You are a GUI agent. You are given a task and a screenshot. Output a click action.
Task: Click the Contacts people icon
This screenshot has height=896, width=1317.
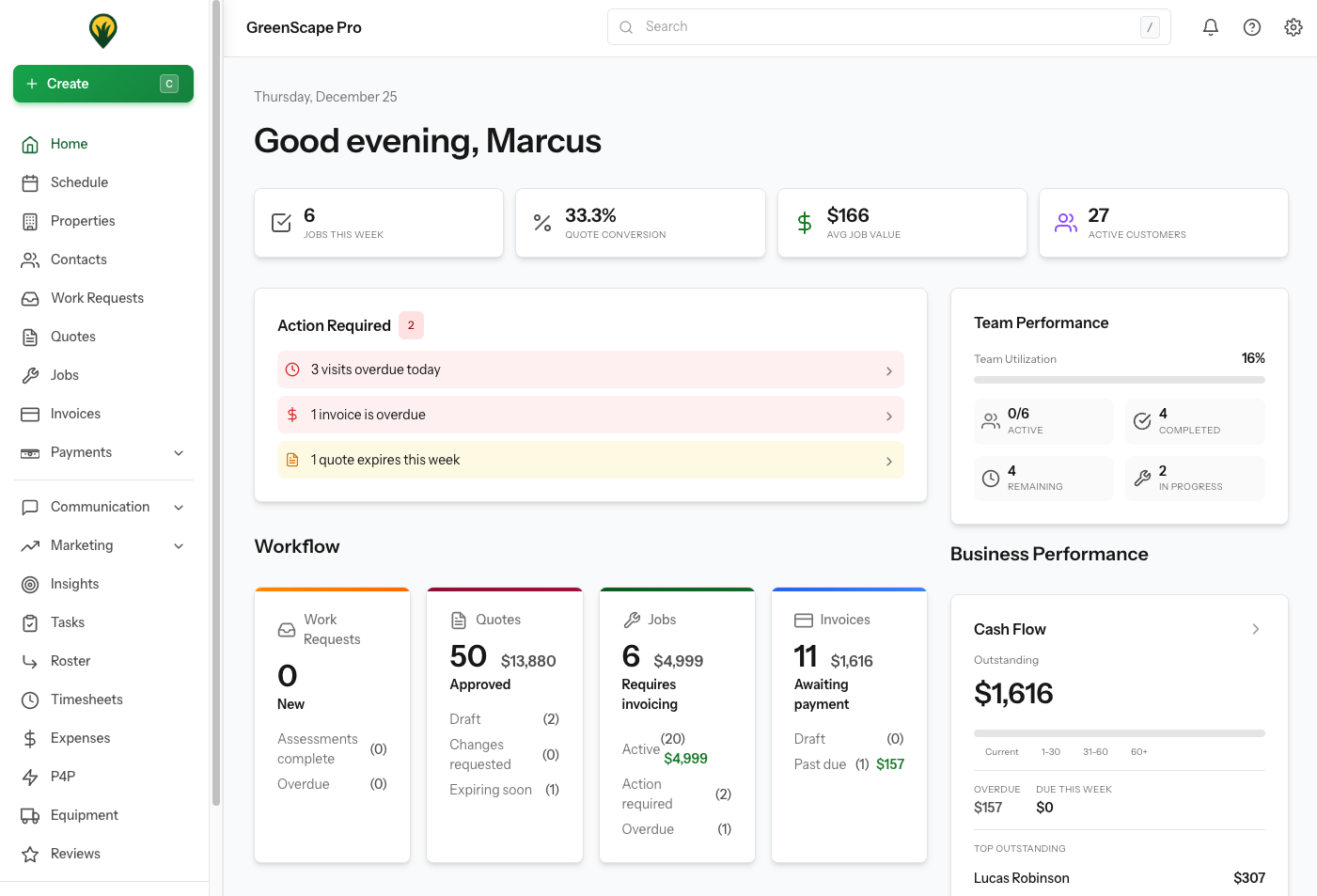click(30, 259)
